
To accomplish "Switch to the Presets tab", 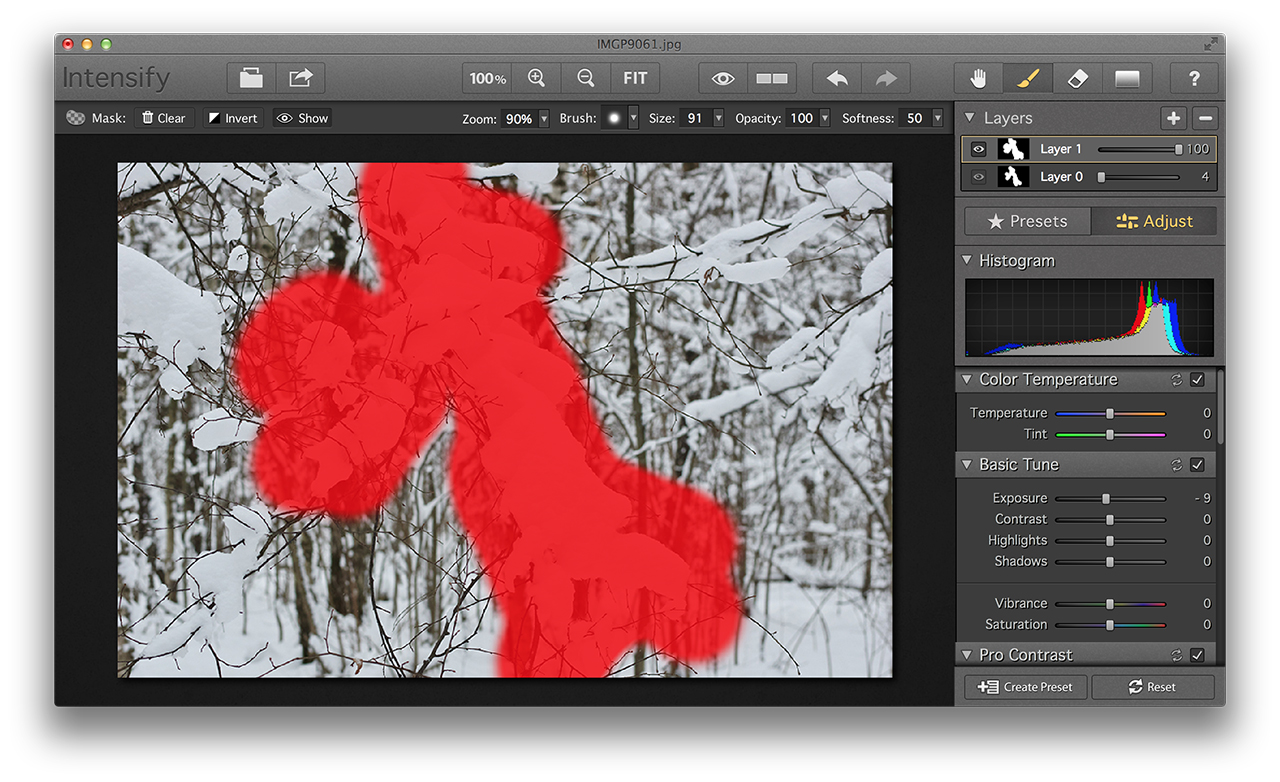I will tap(1027, 221).
